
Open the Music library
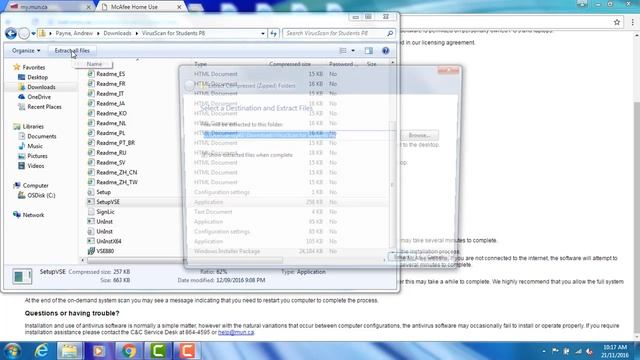pyautogui.click(x=35, y=146)
